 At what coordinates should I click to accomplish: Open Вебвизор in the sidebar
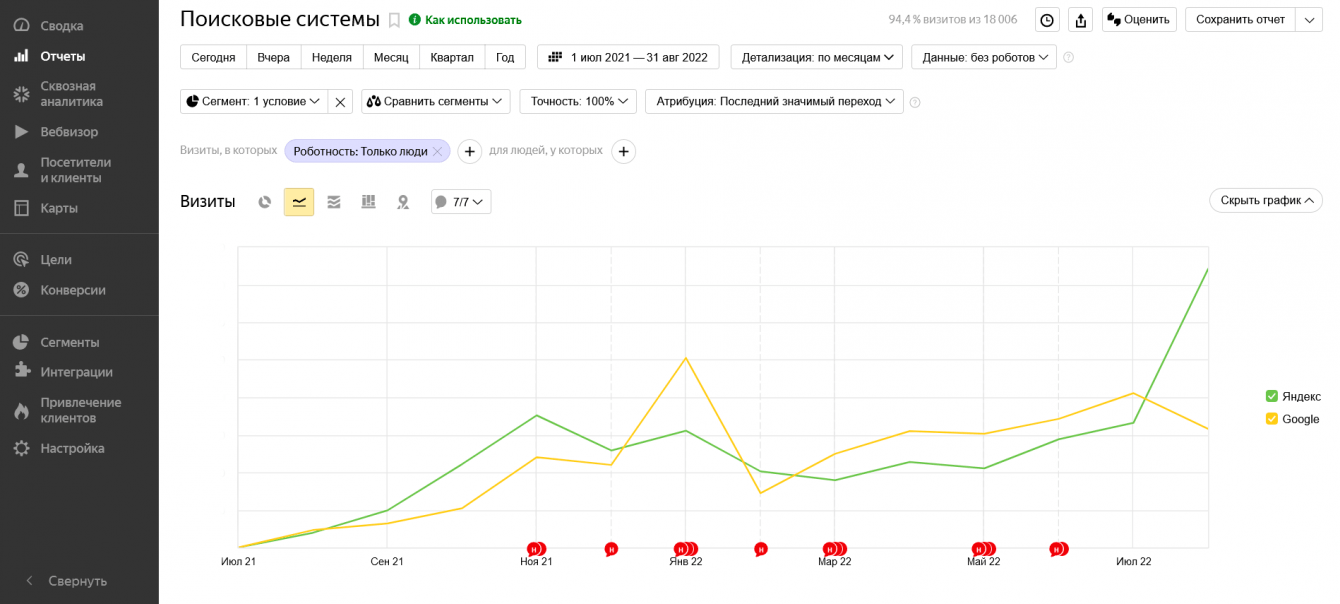(x=69, y=132)
